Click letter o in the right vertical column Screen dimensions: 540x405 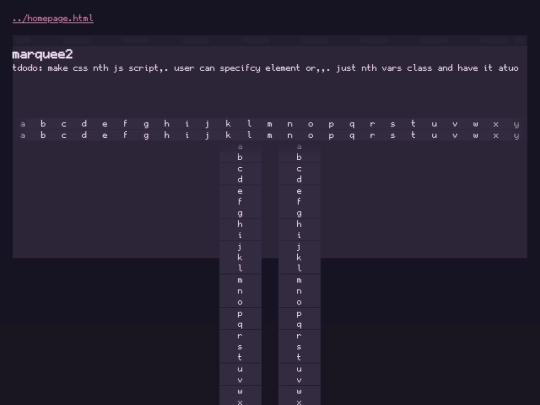coord(299,302)
